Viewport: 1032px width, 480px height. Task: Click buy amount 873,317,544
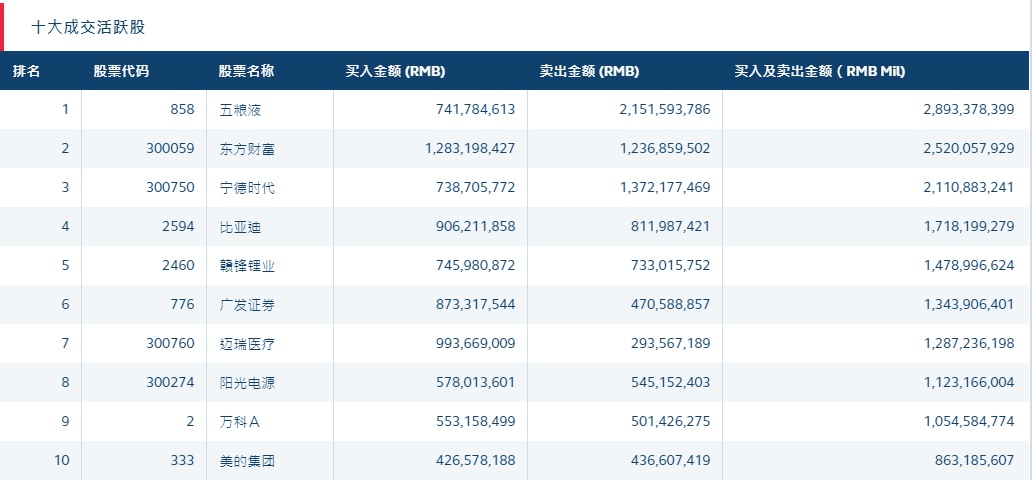pyautogui.click(x=476, y=304)
